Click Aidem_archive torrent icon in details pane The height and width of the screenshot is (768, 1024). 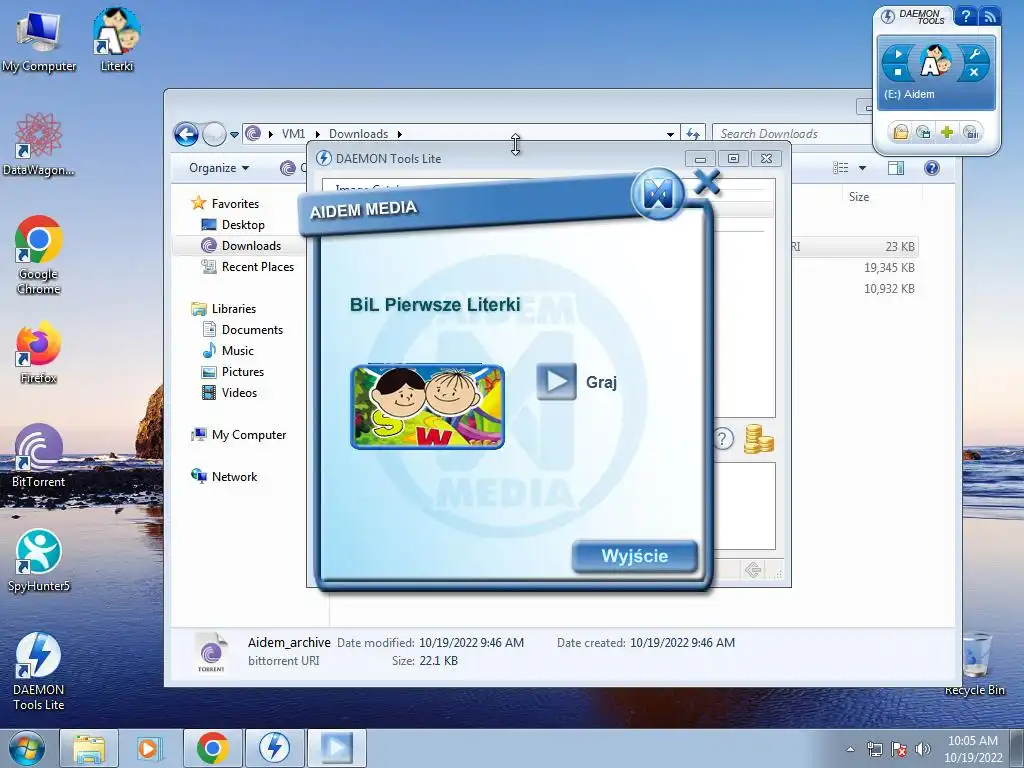point(211,652)
